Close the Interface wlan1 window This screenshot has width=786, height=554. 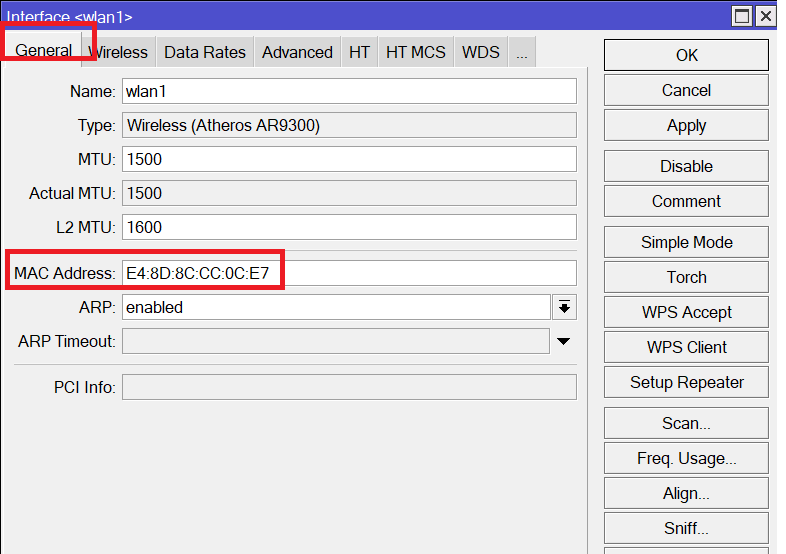click(x=766, y=16)
